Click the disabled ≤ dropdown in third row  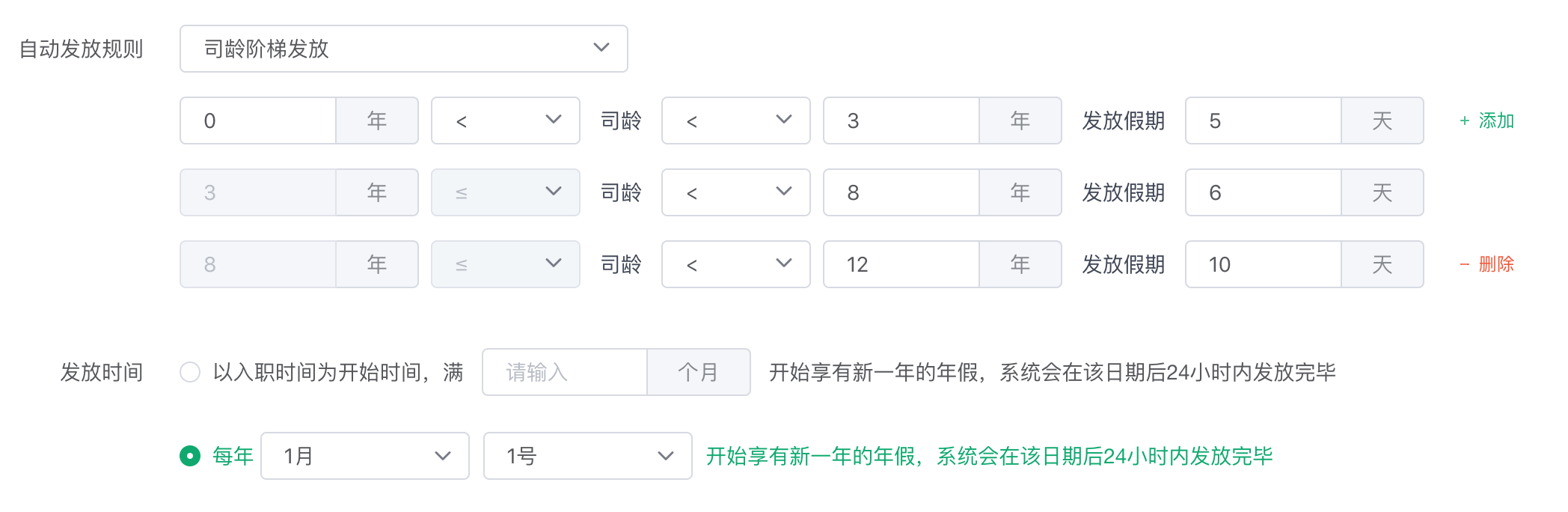click(x=505, y=264)
